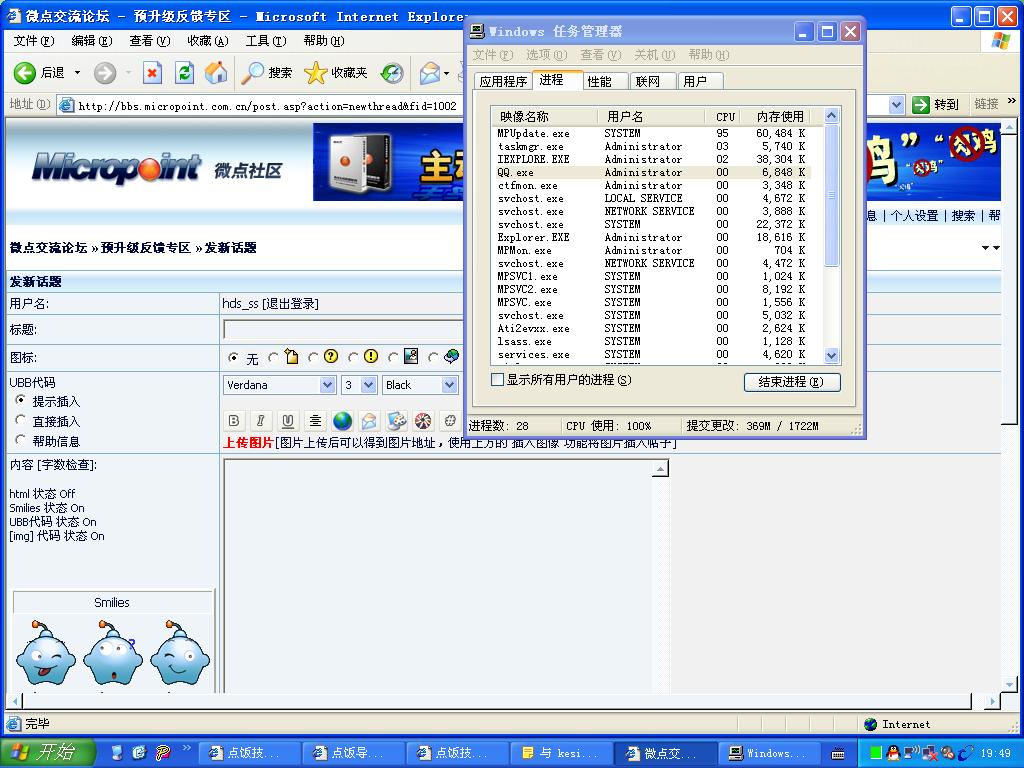The height and width of the screenshot is (768, 1024).
Task: Click the IE Back arrow icon
Action: tap(25, 72)
